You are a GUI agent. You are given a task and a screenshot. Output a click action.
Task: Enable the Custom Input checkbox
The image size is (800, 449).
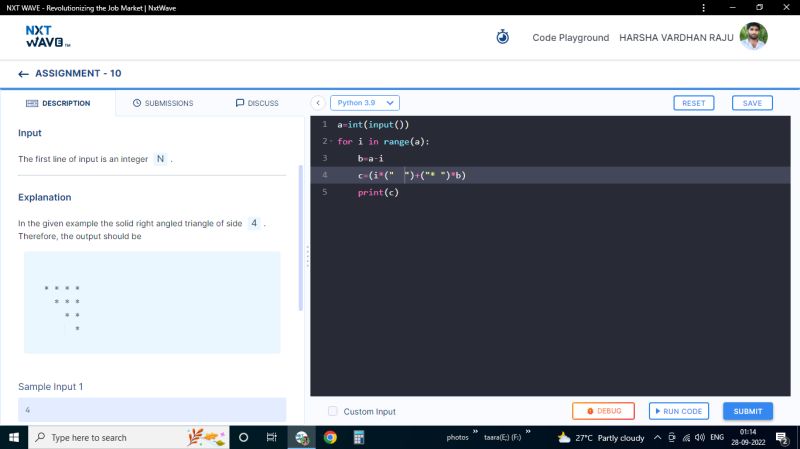coord(333,411)
